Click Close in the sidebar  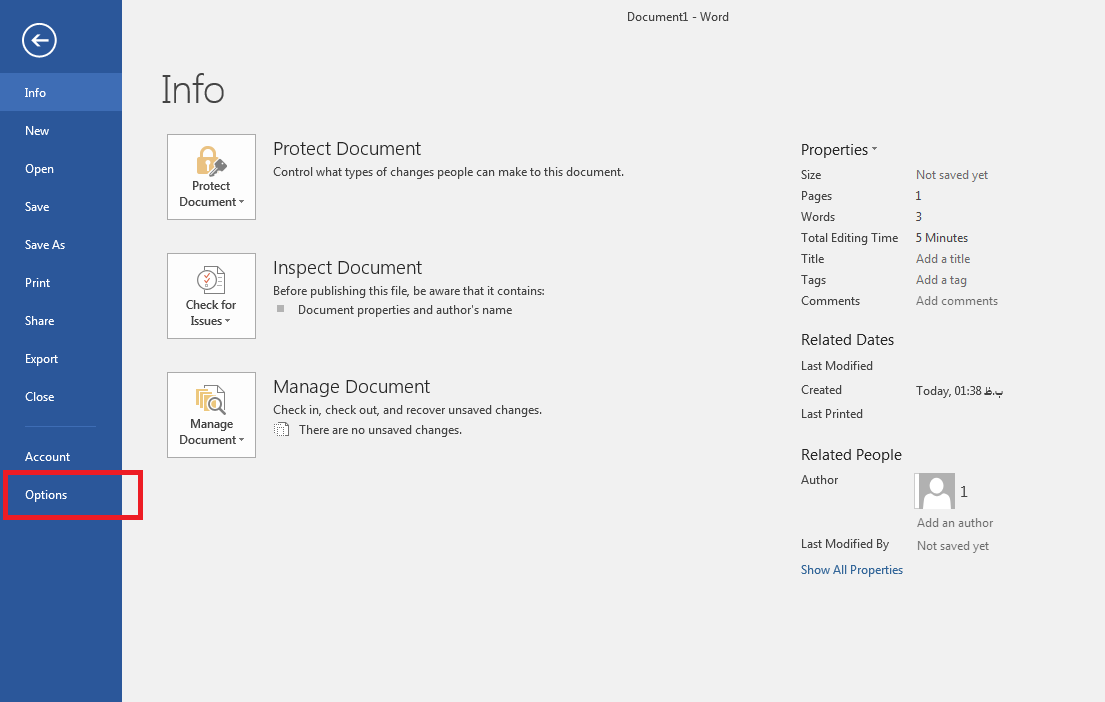61,397
